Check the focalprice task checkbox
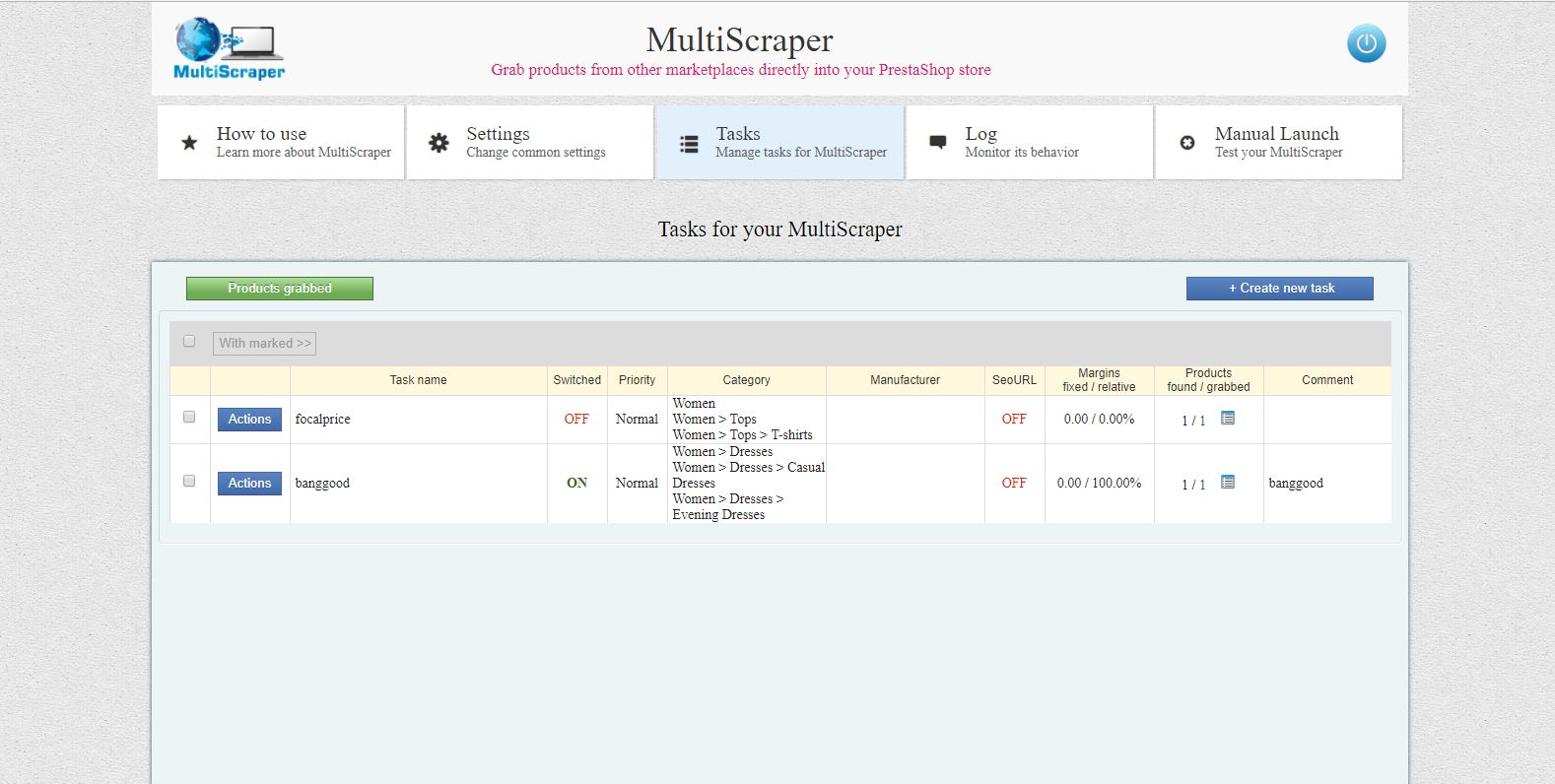This screenshot has height=784, width=1555. point(189,417)
